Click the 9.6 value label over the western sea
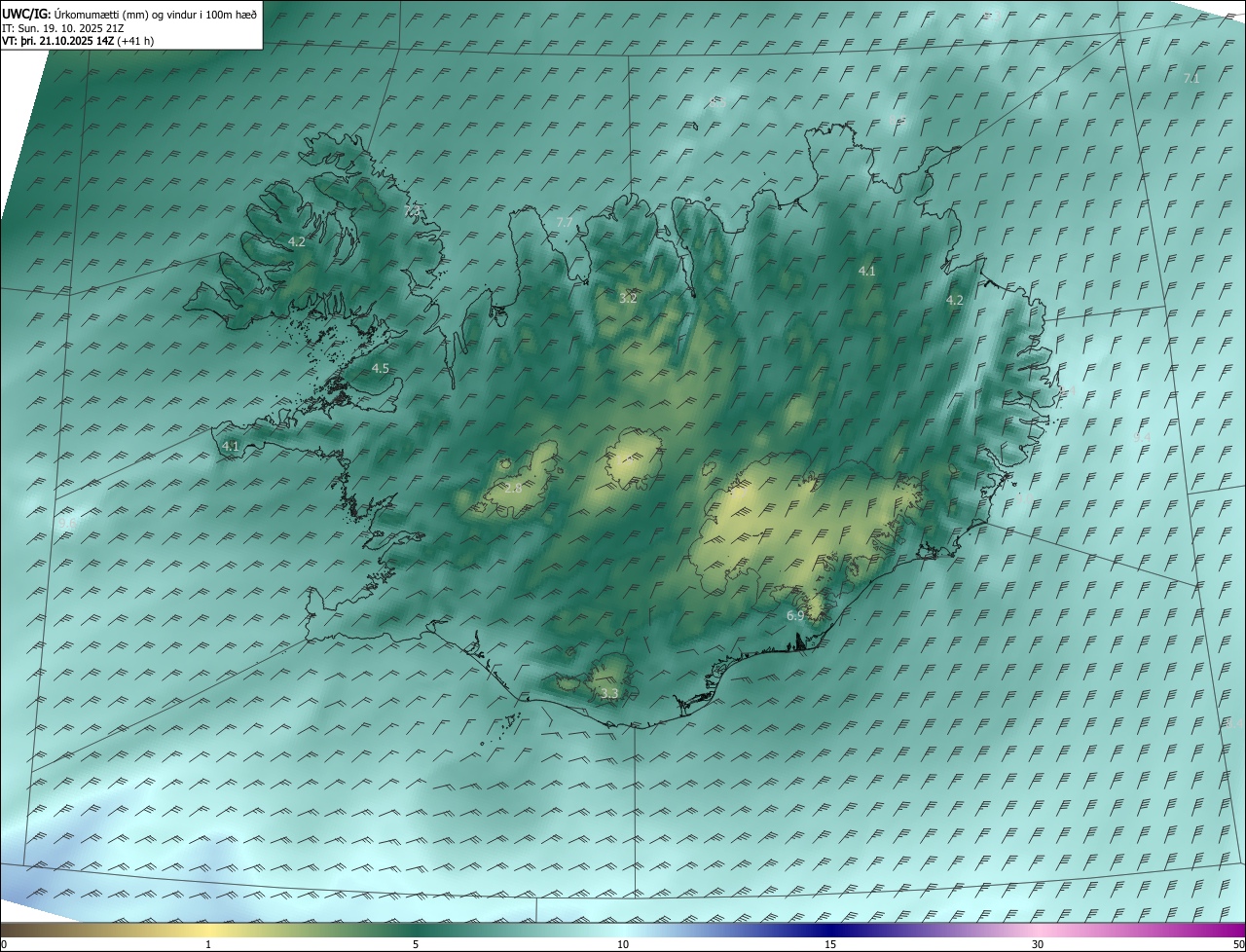Viewport: 1246px width, 952px height. [66, 524]
